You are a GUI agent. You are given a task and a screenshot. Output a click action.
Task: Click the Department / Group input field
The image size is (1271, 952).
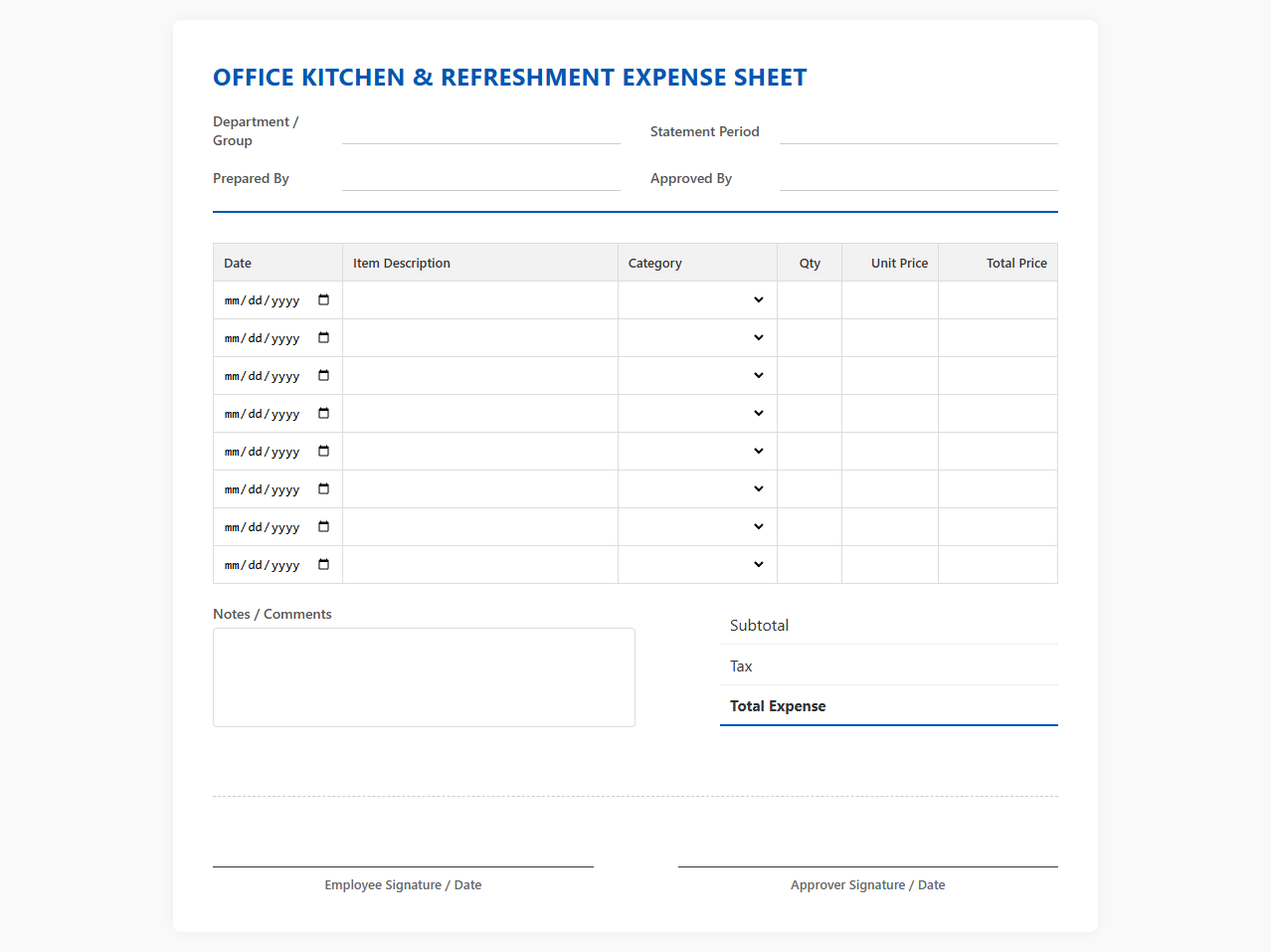click(481, 131)
